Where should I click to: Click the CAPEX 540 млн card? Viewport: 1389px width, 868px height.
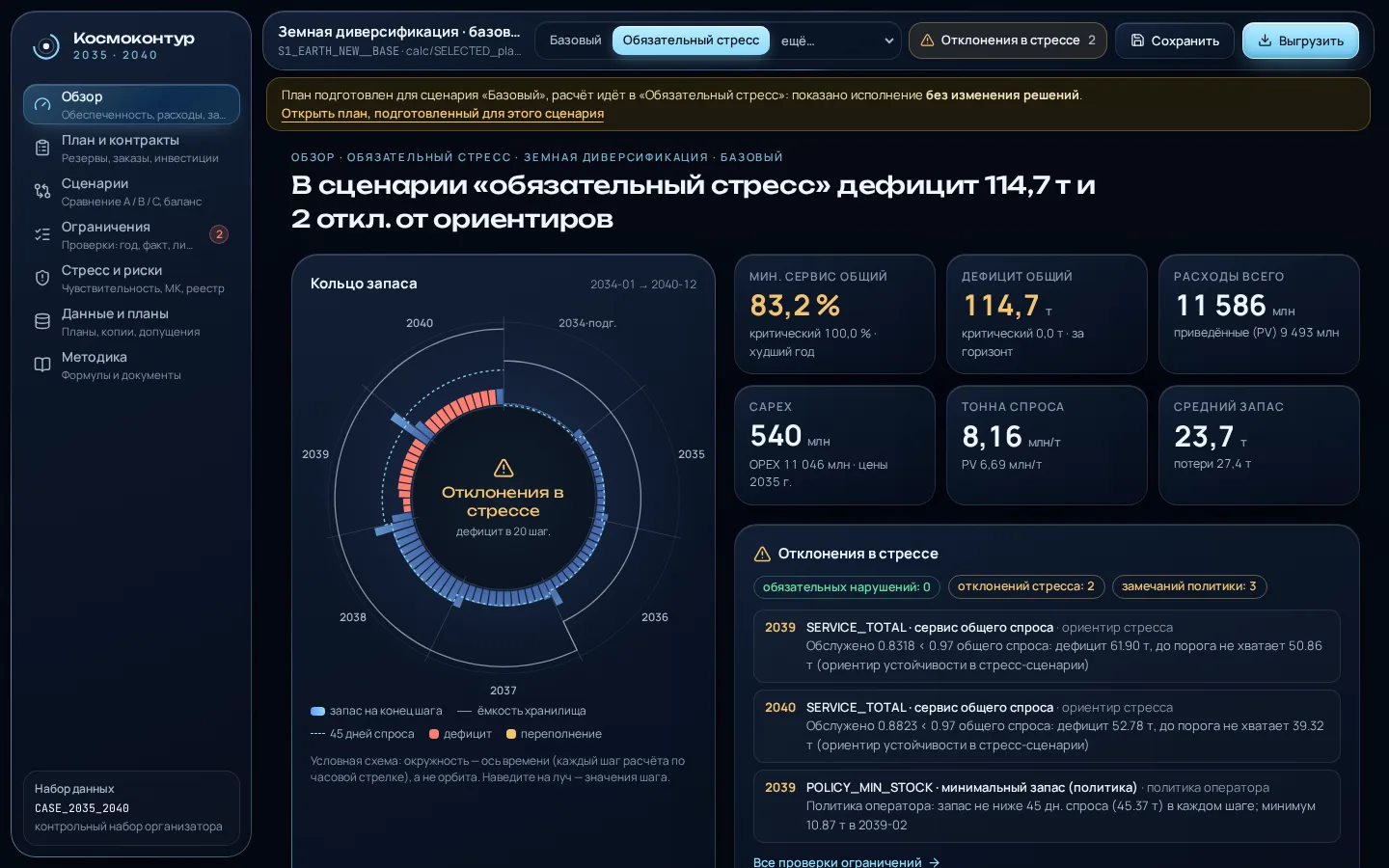pyautogui.click(x=834, y=446)
